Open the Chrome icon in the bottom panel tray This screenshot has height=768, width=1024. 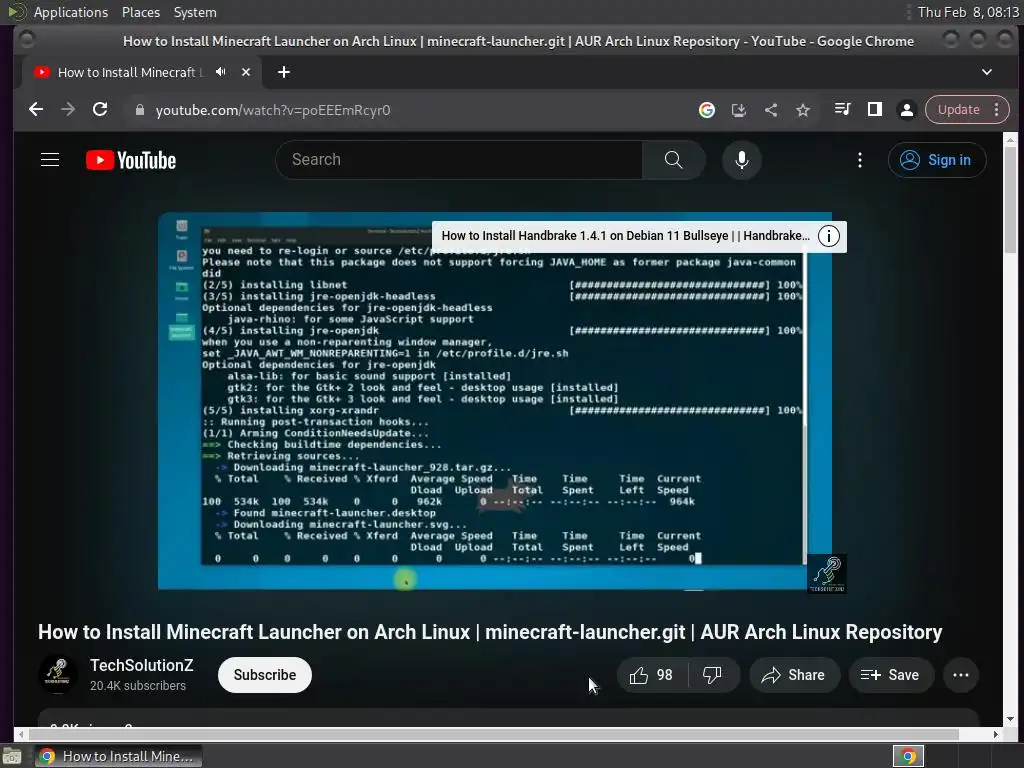(908, 756)
